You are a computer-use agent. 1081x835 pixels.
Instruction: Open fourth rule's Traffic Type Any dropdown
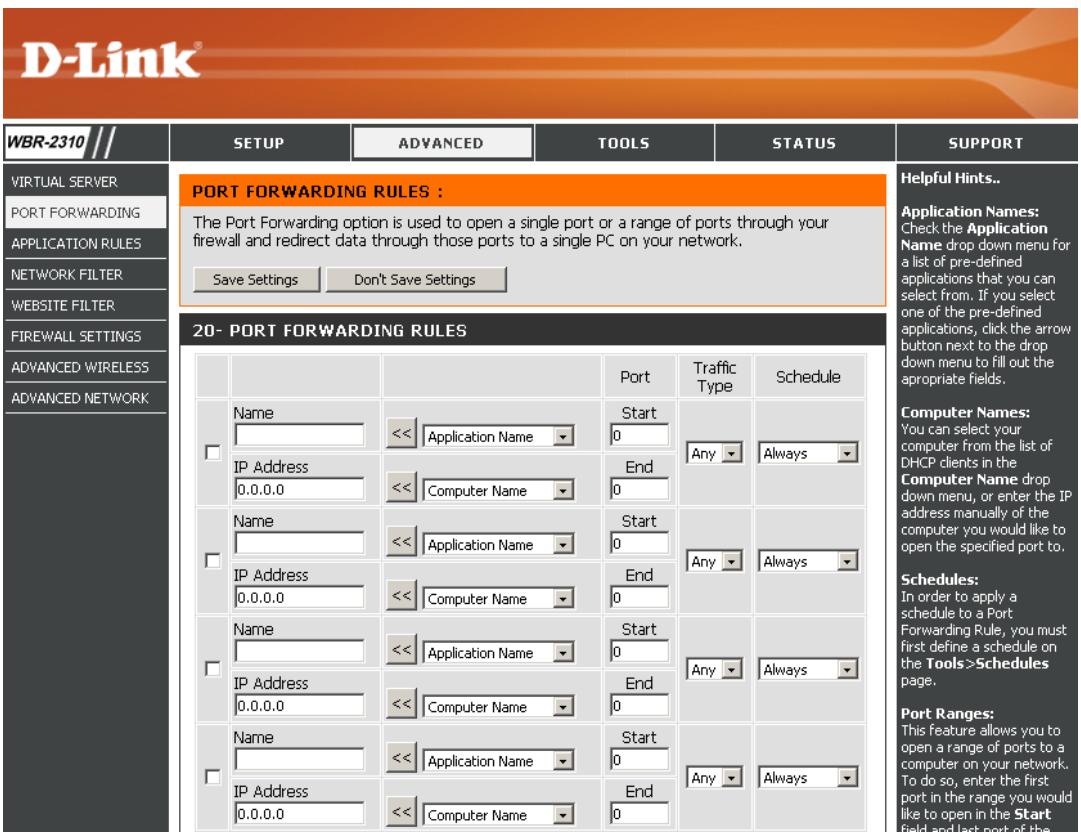(714, 778)
